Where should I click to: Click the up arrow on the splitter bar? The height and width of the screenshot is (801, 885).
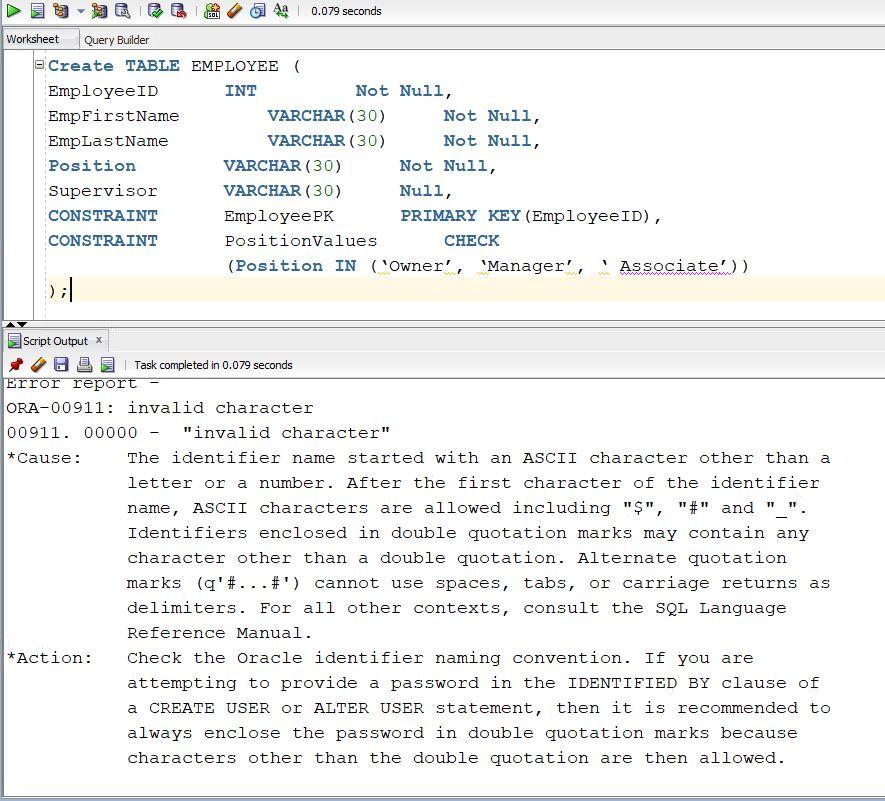(10, 325)
